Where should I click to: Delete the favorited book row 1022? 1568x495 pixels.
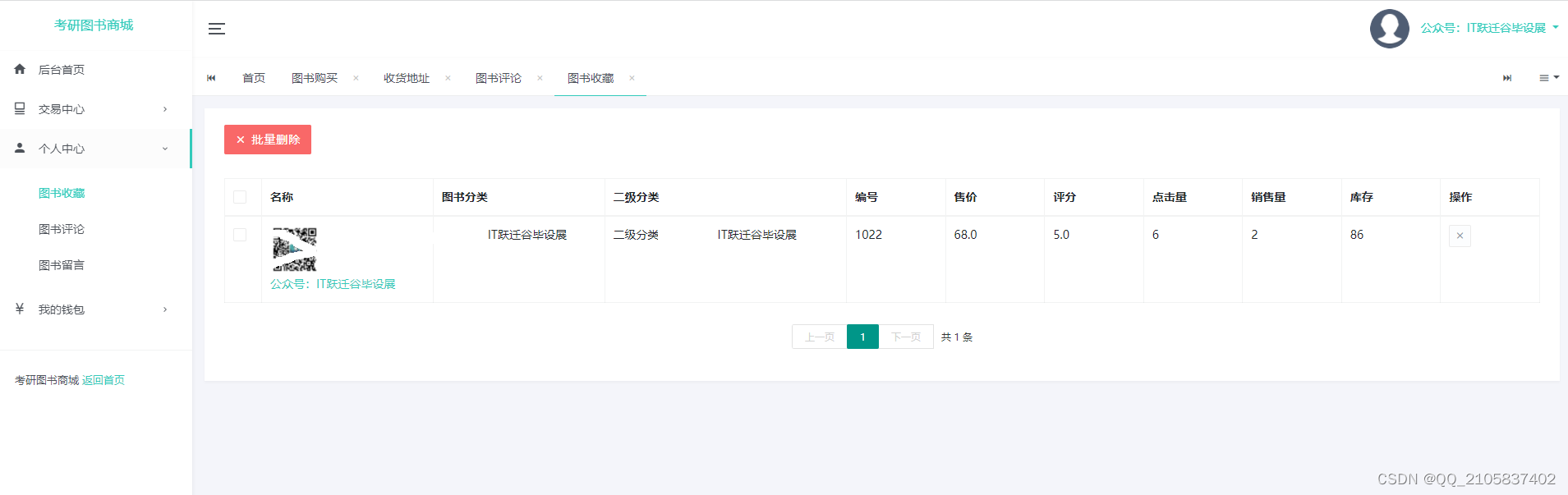point(1460,236)
